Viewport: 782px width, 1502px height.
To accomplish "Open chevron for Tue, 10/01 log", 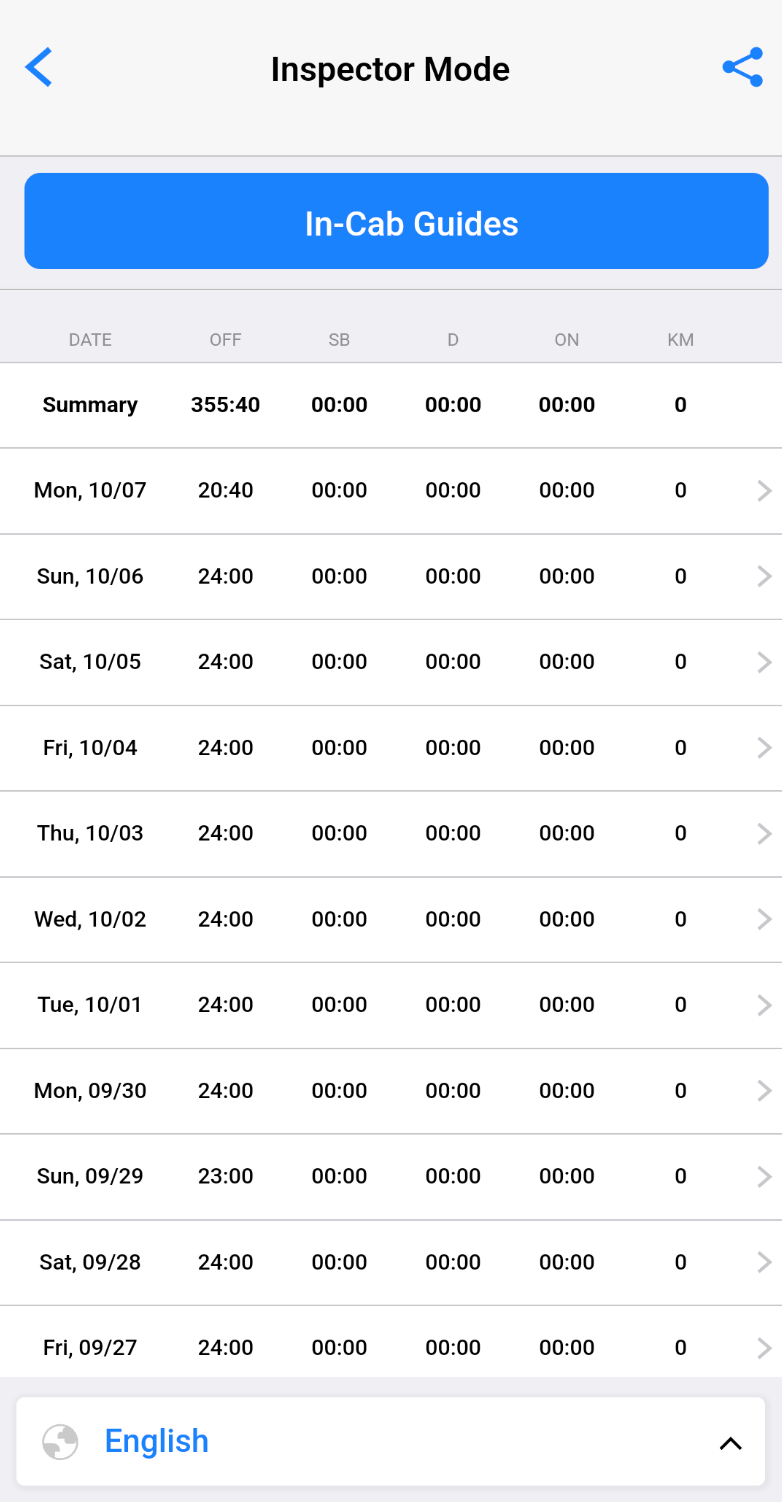I will click(x=764, y=1005).
